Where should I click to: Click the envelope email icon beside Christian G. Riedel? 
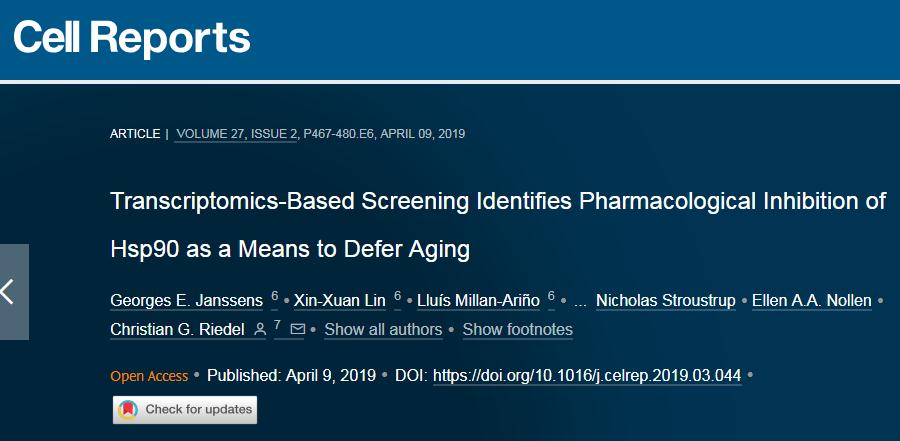point(298,329)
